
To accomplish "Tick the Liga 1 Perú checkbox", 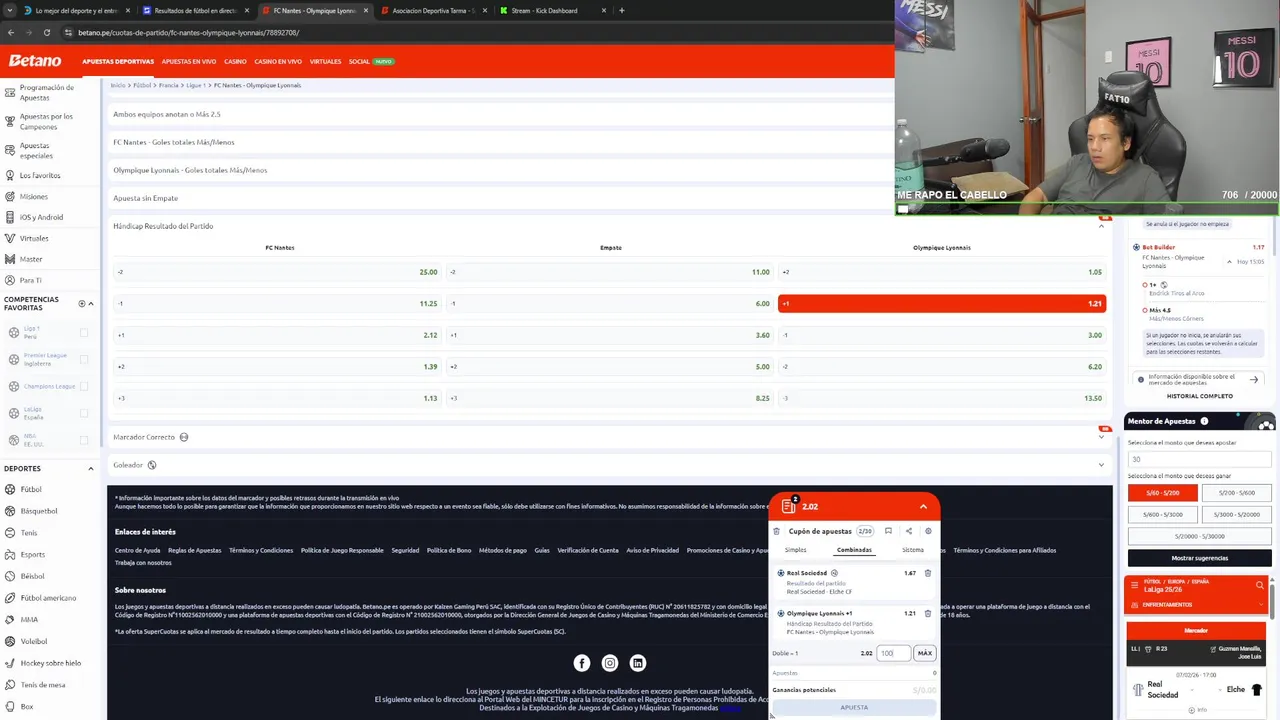I will [x=84, y=333].
